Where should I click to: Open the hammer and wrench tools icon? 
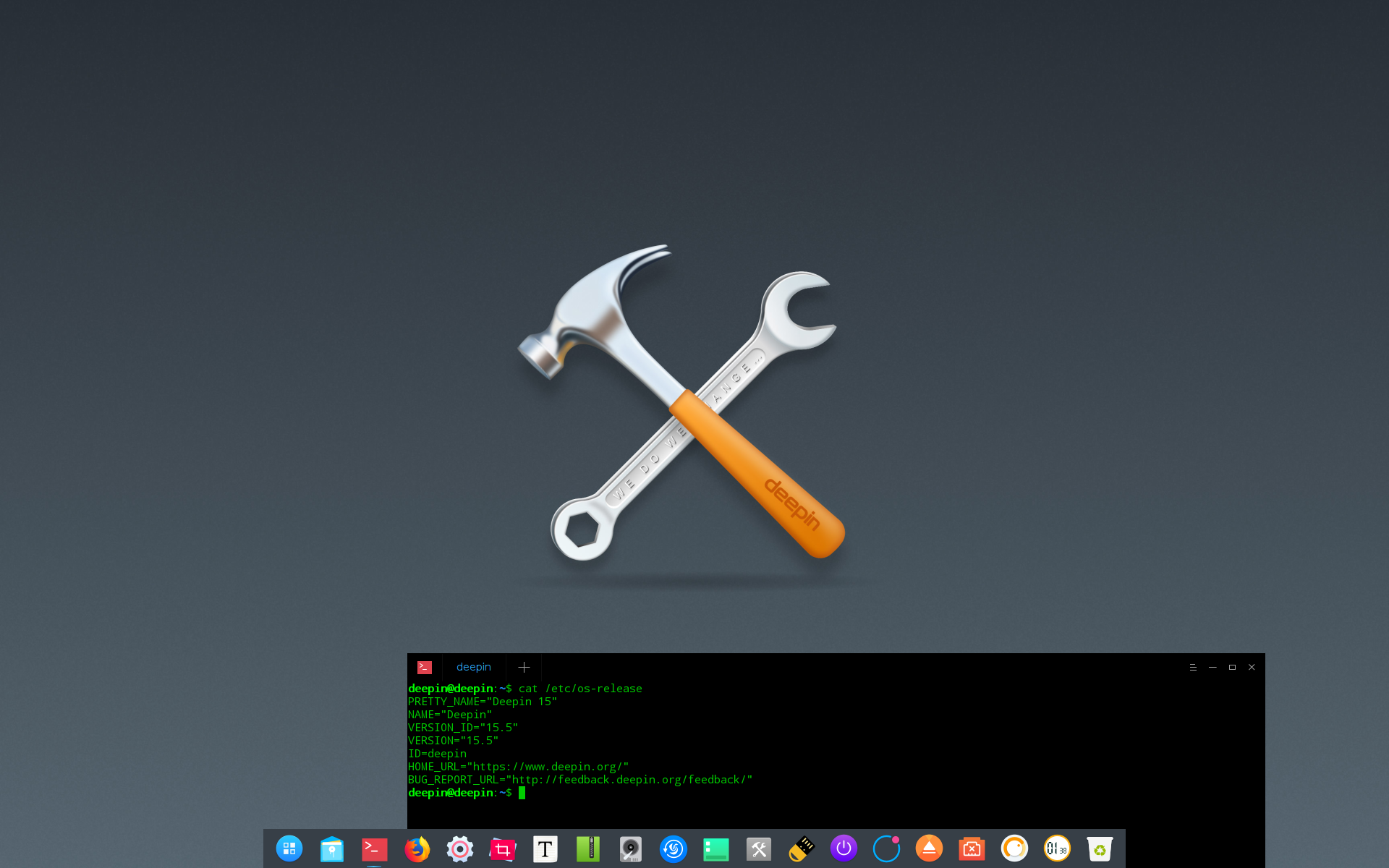coord(759,849)
